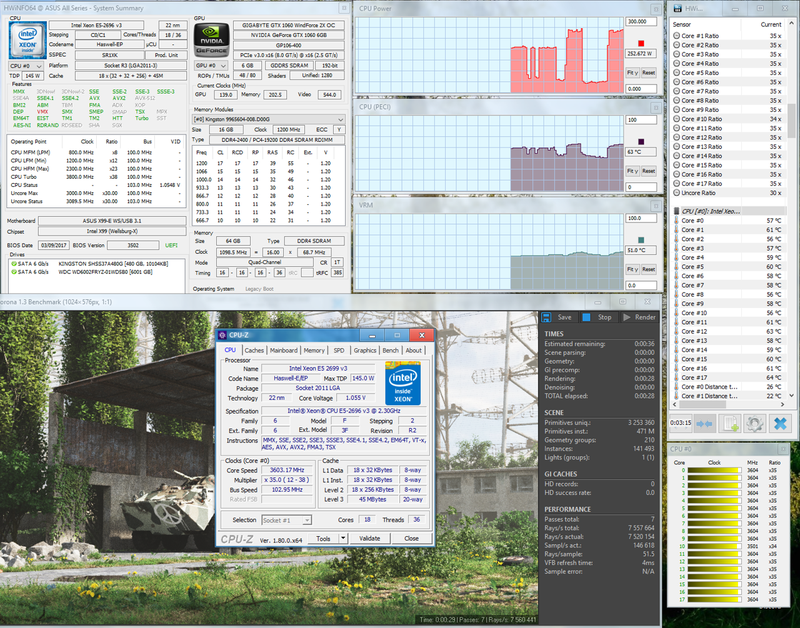Click the sensor list scroll right arrow
The width and height of the screenshot is (800, 628).
tap(783, 404)
